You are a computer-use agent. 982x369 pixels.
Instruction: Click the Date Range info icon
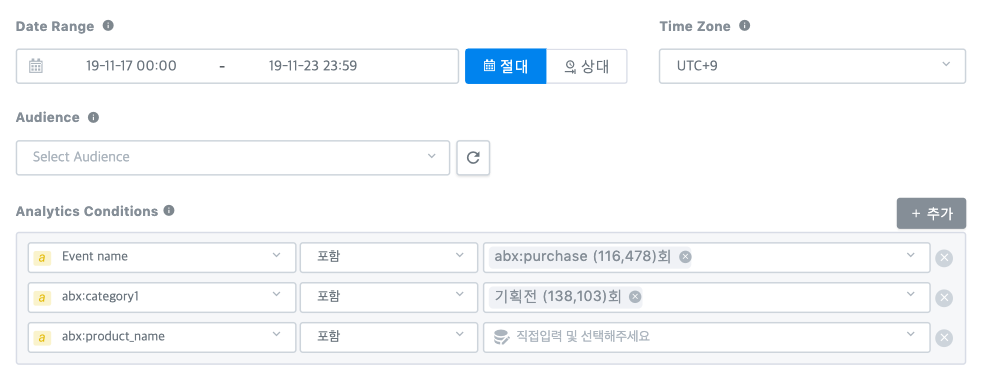tap(108, 26)
